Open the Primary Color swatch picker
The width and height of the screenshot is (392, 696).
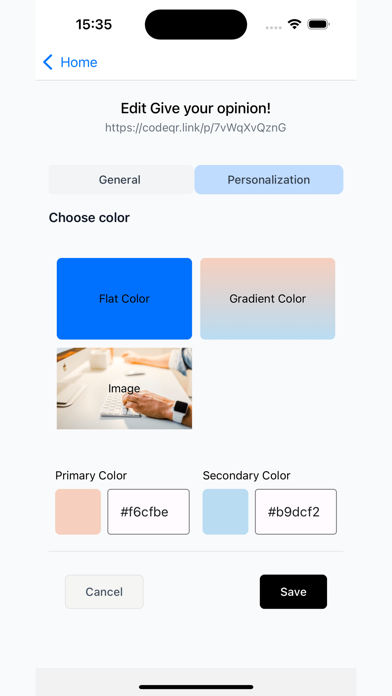78,512
